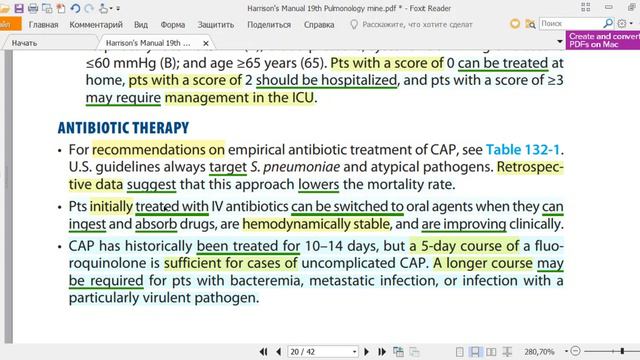
Task: Click the ribbon display options icon in title bar
Action: coord(586,7)
